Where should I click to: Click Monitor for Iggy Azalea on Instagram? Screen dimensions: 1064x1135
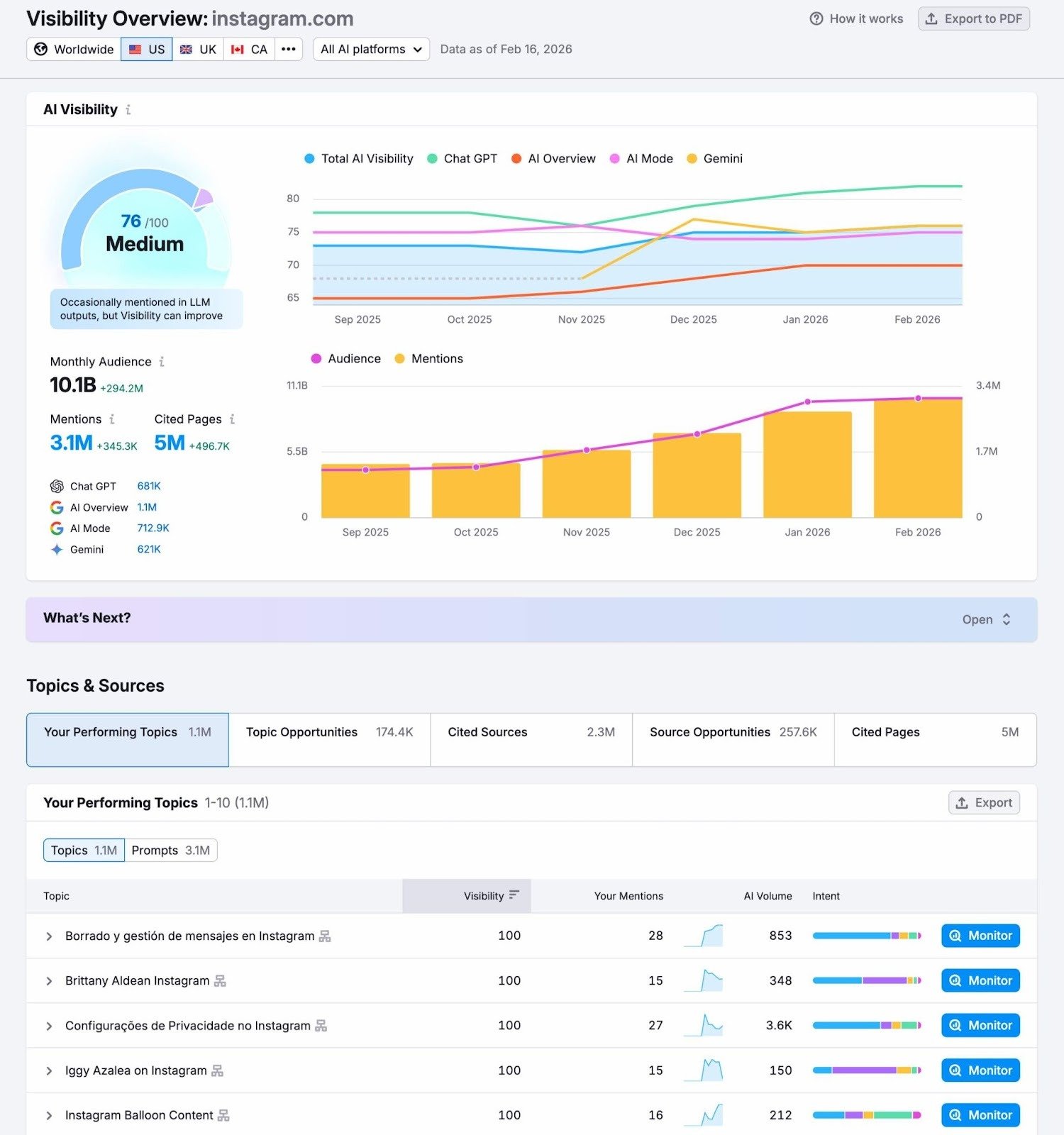click(x=980, y=1070)
